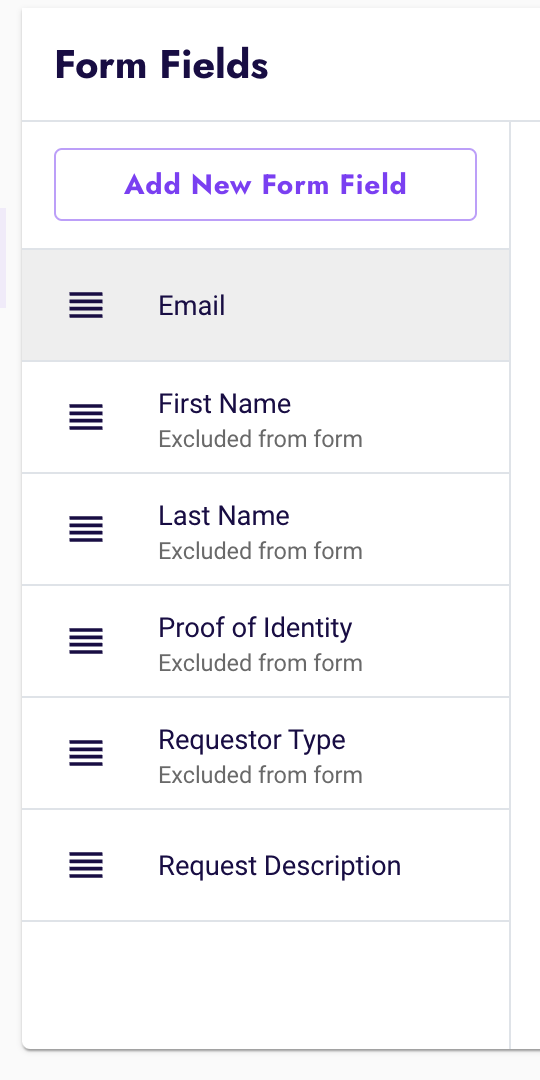Click the hamburger handle icon for Requestor Type
Screen dimensions: 540x1080
coord(86,754)
